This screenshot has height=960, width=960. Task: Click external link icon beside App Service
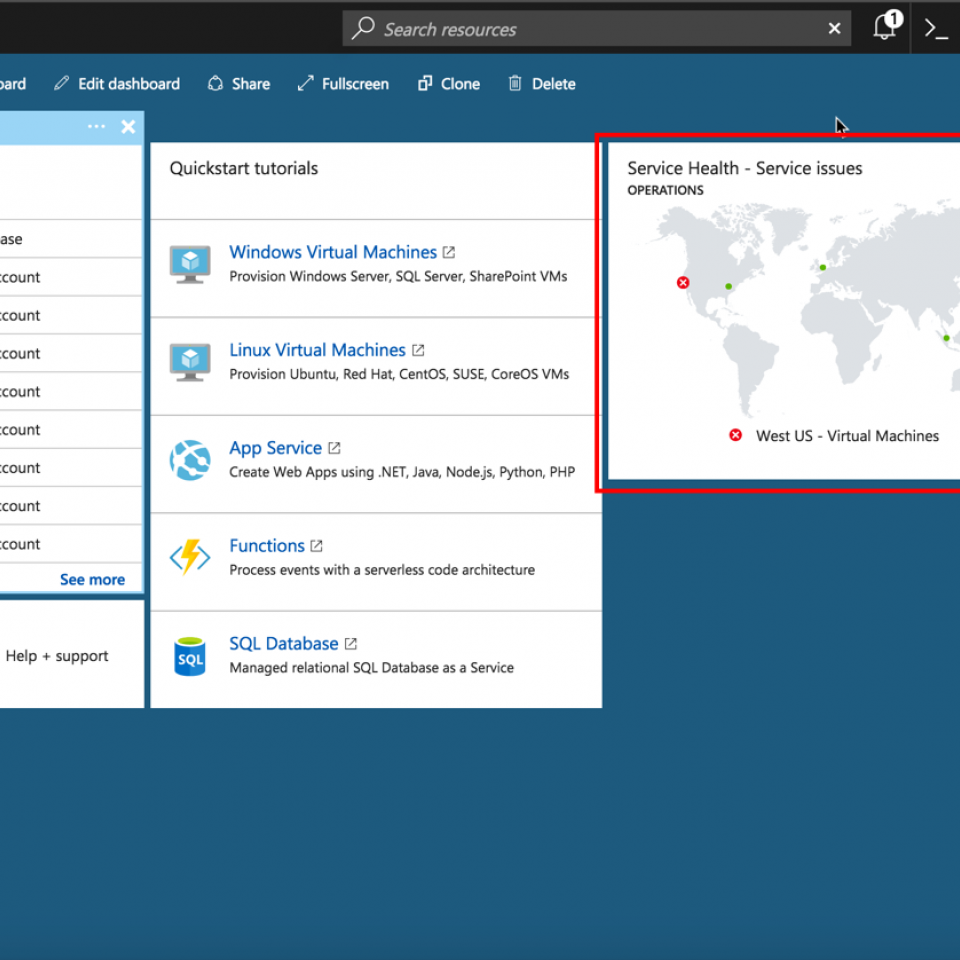pos(334,448)
